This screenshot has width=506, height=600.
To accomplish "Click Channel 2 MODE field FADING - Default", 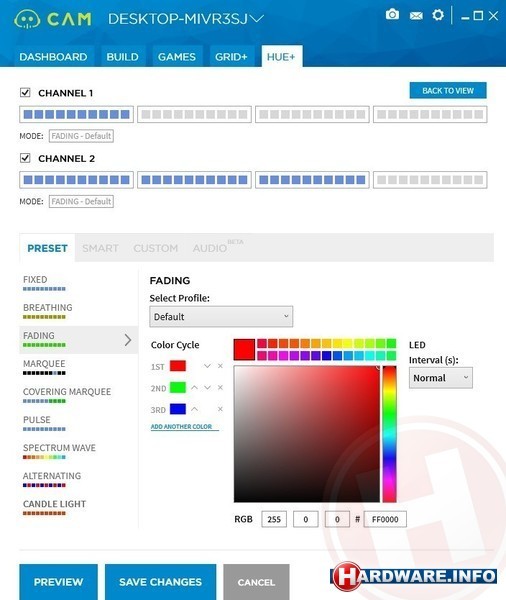I will pos(81,201).
